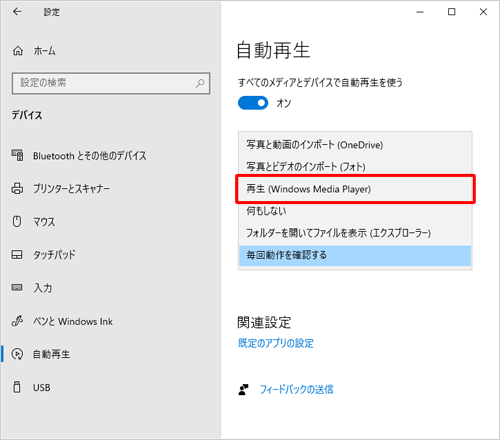Screen dimensions: 500x440
Task: Click the Home (ホーム) house icon
Action: click(x=18, y=51)
